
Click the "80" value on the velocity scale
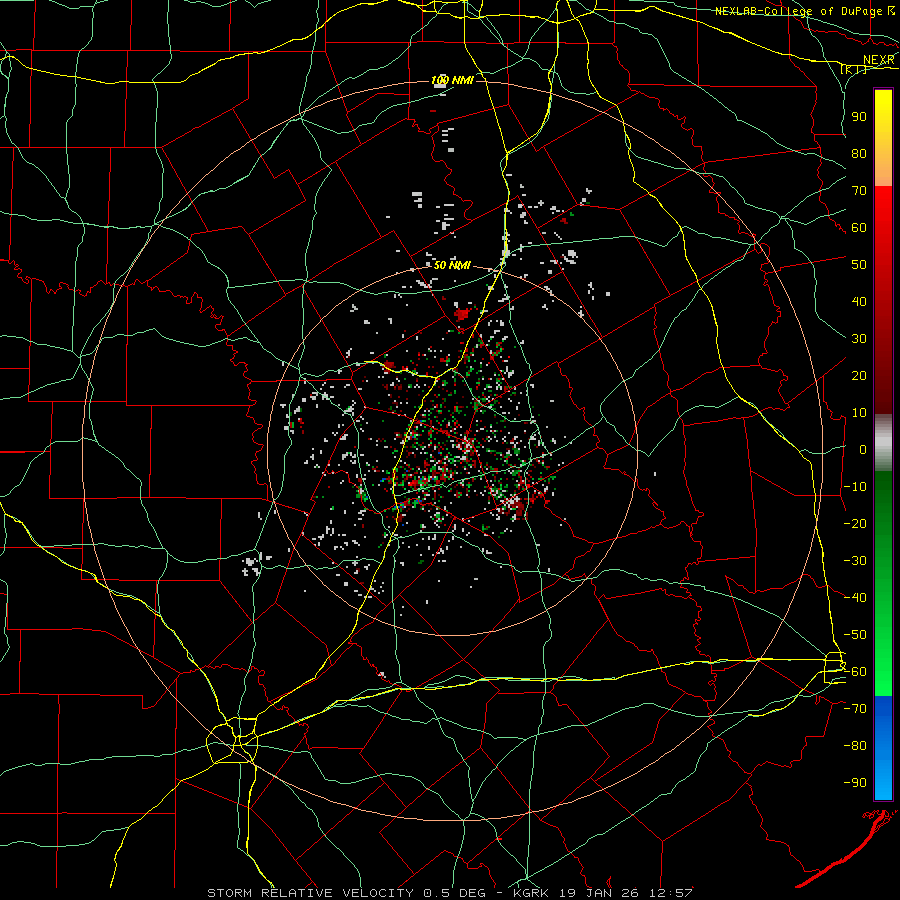pos(859,153)
